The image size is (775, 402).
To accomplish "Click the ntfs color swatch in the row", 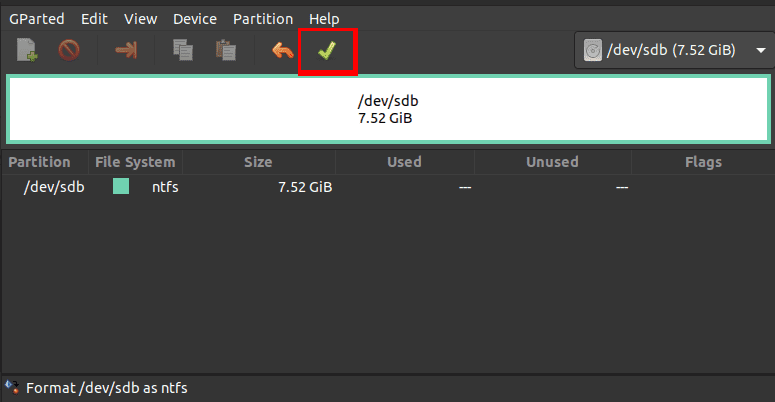I will (121, 187).
